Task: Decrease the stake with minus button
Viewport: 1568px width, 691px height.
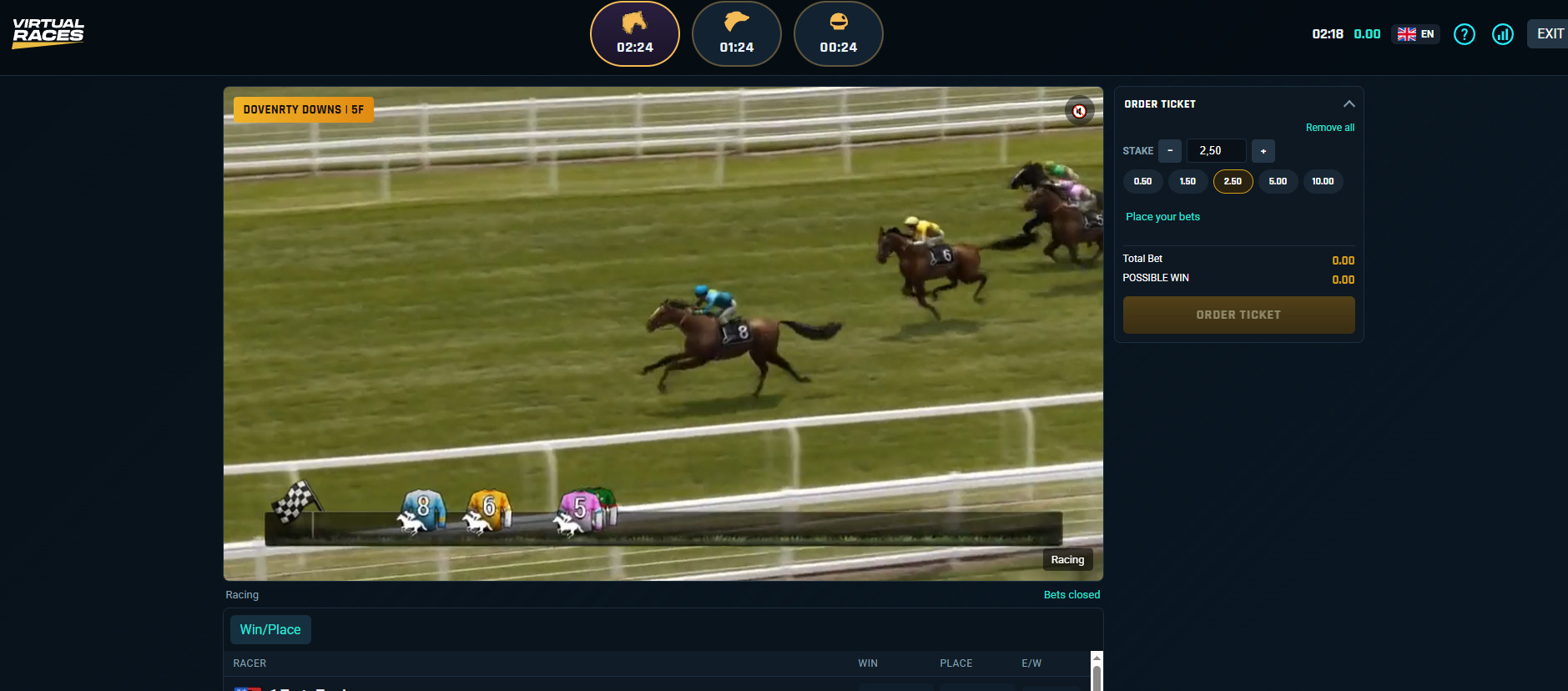Action: click(1170, 151)
